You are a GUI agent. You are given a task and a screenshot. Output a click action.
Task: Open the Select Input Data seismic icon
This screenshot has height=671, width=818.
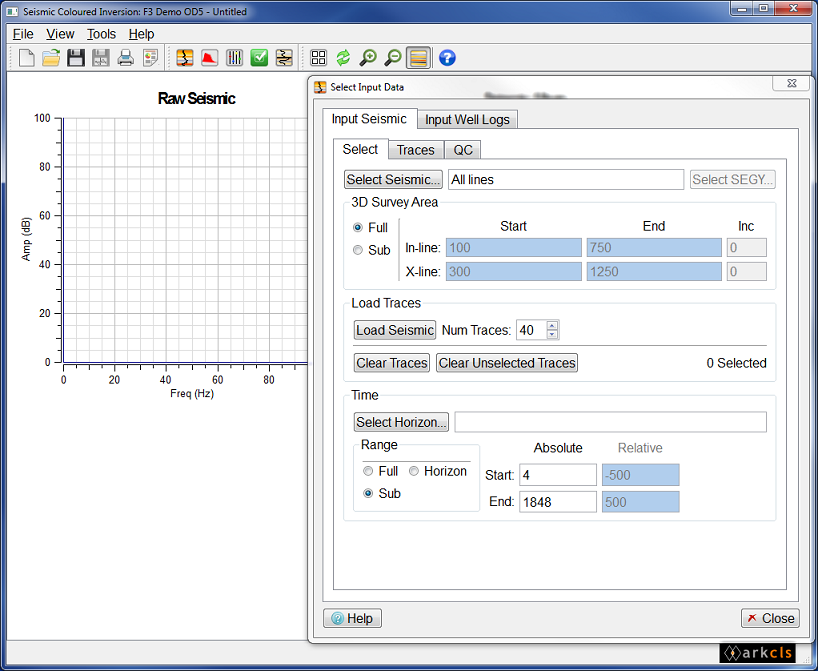pos(185,57)
